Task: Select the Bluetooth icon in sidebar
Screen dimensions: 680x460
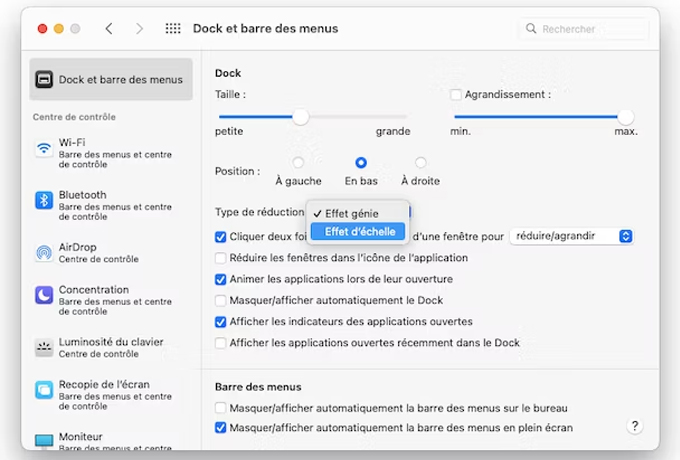Action: [x=44, y=201]
